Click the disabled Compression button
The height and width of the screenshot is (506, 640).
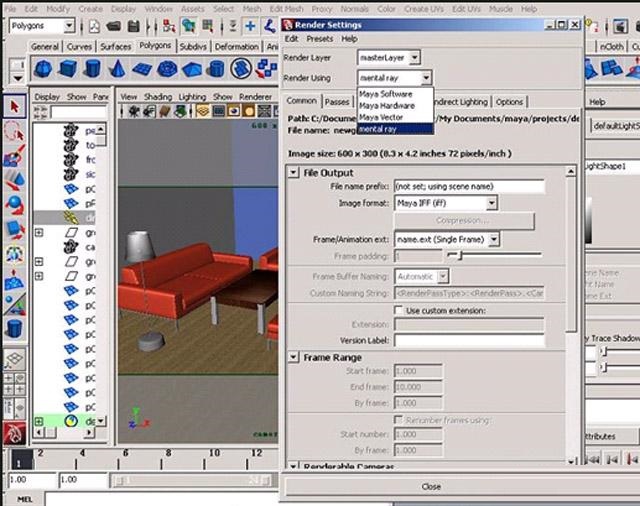point(464,220)
